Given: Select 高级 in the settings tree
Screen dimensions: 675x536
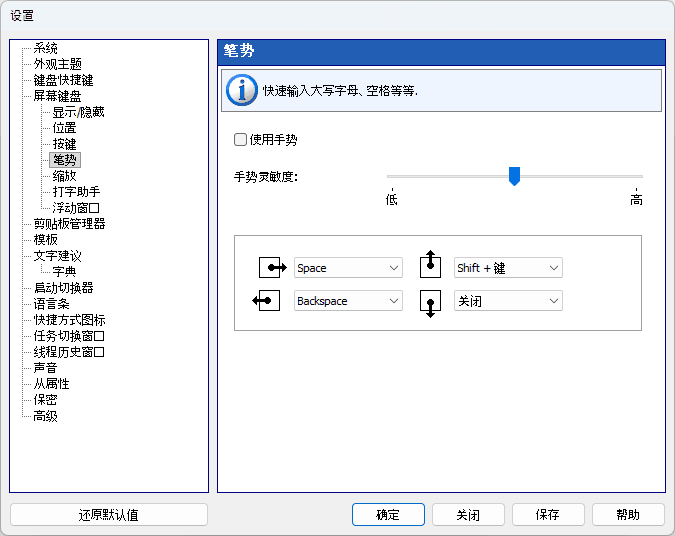Looking at the screenshot, I should point(45,416).
